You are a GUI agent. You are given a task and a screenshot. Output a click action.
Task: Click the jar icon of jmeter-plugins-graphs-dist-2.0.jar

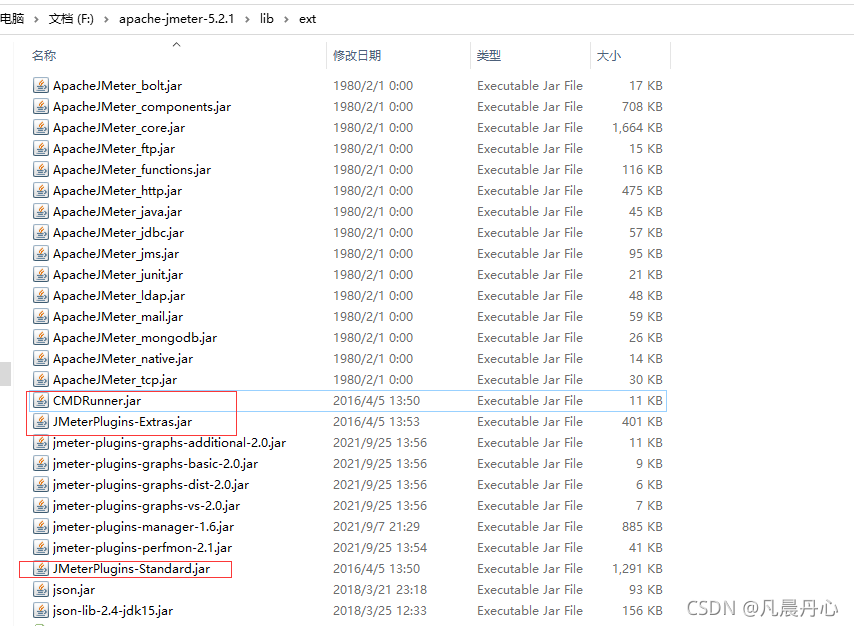pos(41,484)
